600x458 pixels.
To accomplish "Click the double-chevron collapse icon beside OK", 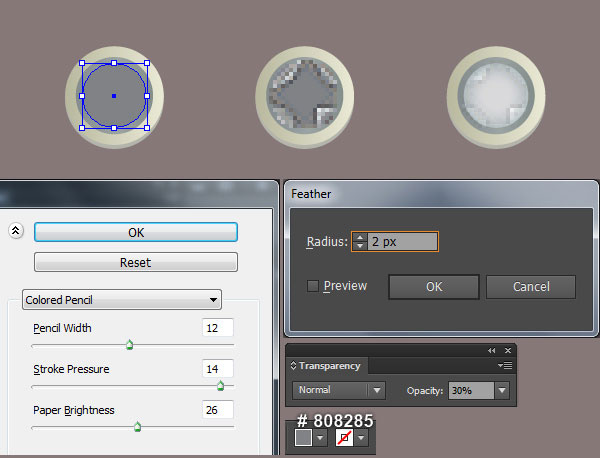I will [x=16, y=231].
